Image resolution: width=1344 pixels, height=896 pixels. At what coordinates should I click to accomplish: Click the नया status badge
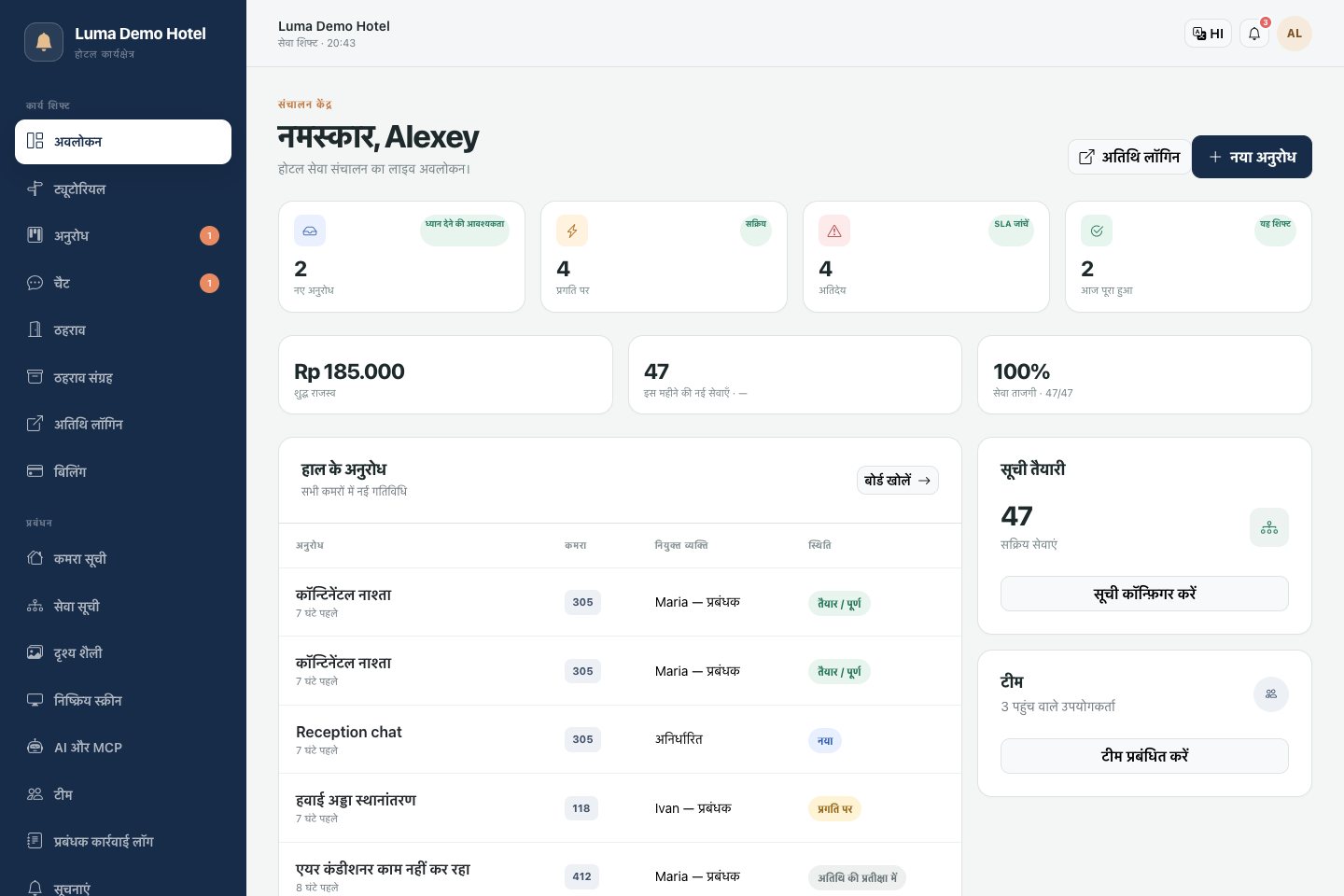[x=825, y=741]
